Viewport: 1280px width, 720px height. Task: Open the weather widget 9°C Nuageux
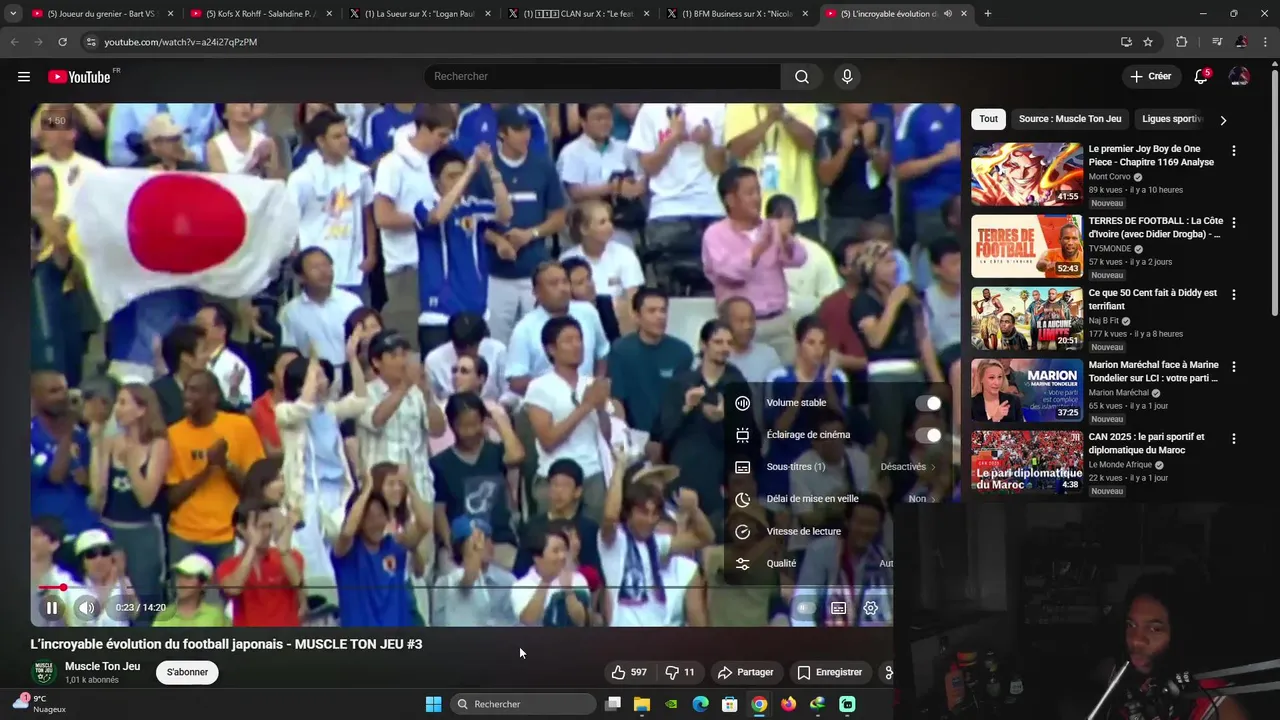pos(39,704)
